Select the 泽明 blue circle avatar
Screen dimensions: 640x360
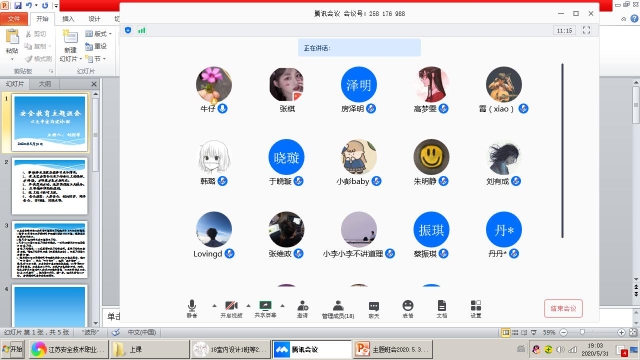[359, 84]
